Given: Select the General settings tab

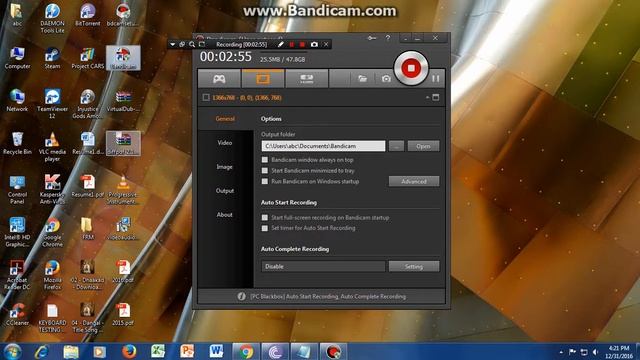Looking at the screenshot, I should (225, 119).
